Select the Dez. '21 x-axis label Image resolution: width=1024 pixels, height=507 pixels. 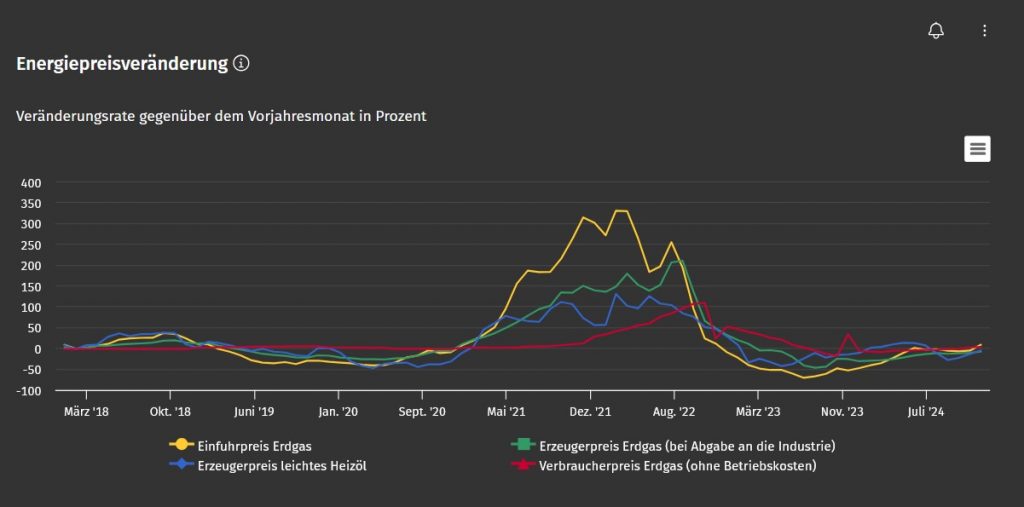point(591,411)
